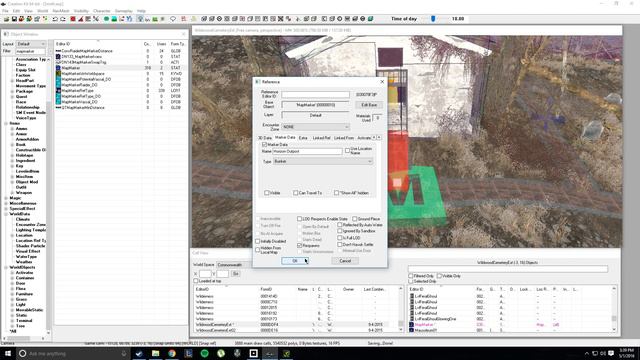Enable Use Location Name checkbox

(x=347, y=151)
